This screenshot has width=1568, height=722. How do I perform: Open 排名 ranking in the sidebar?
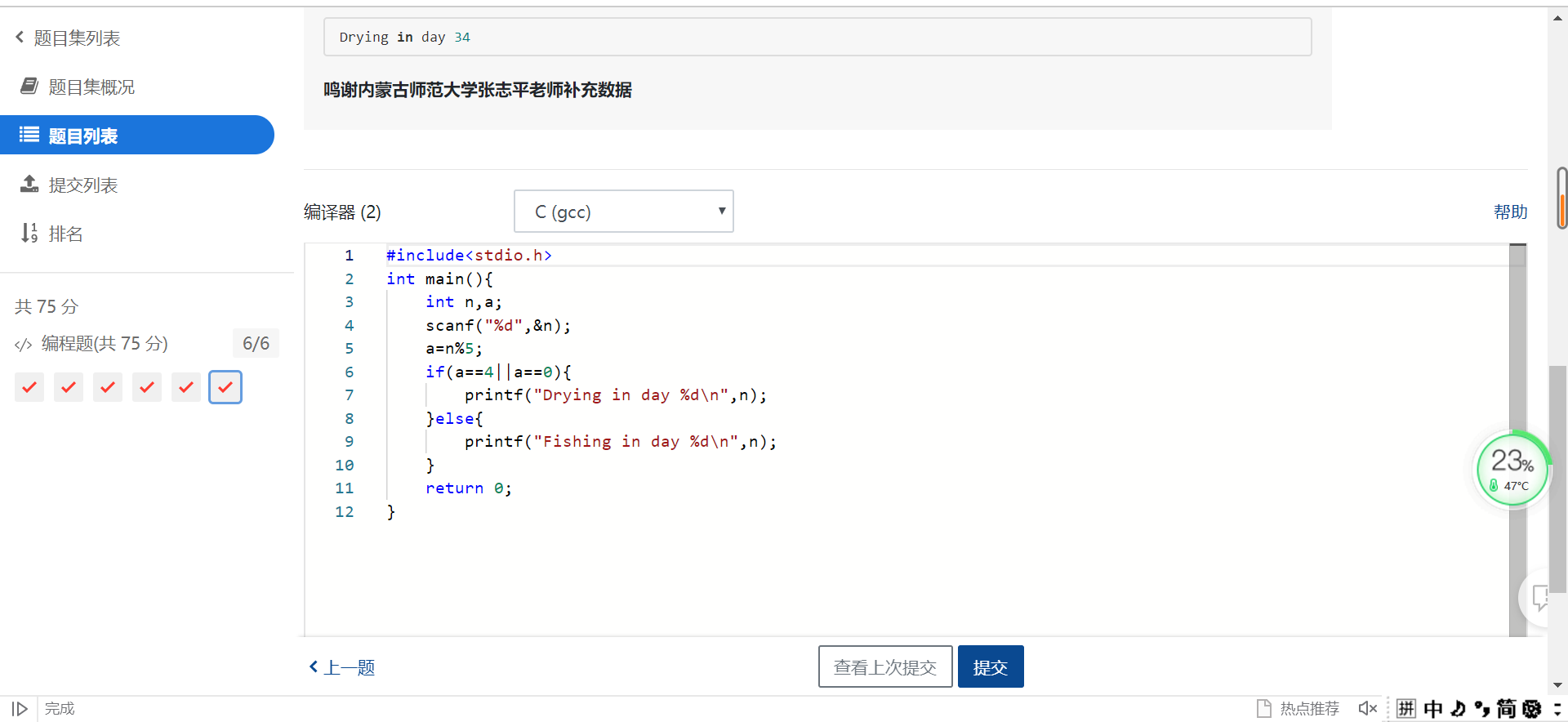pyautogui.click(x=65, y=234)
